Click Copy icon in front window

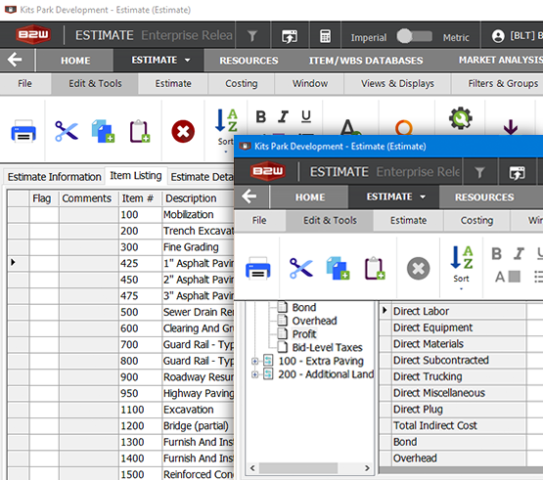click(x=337, y=268)
